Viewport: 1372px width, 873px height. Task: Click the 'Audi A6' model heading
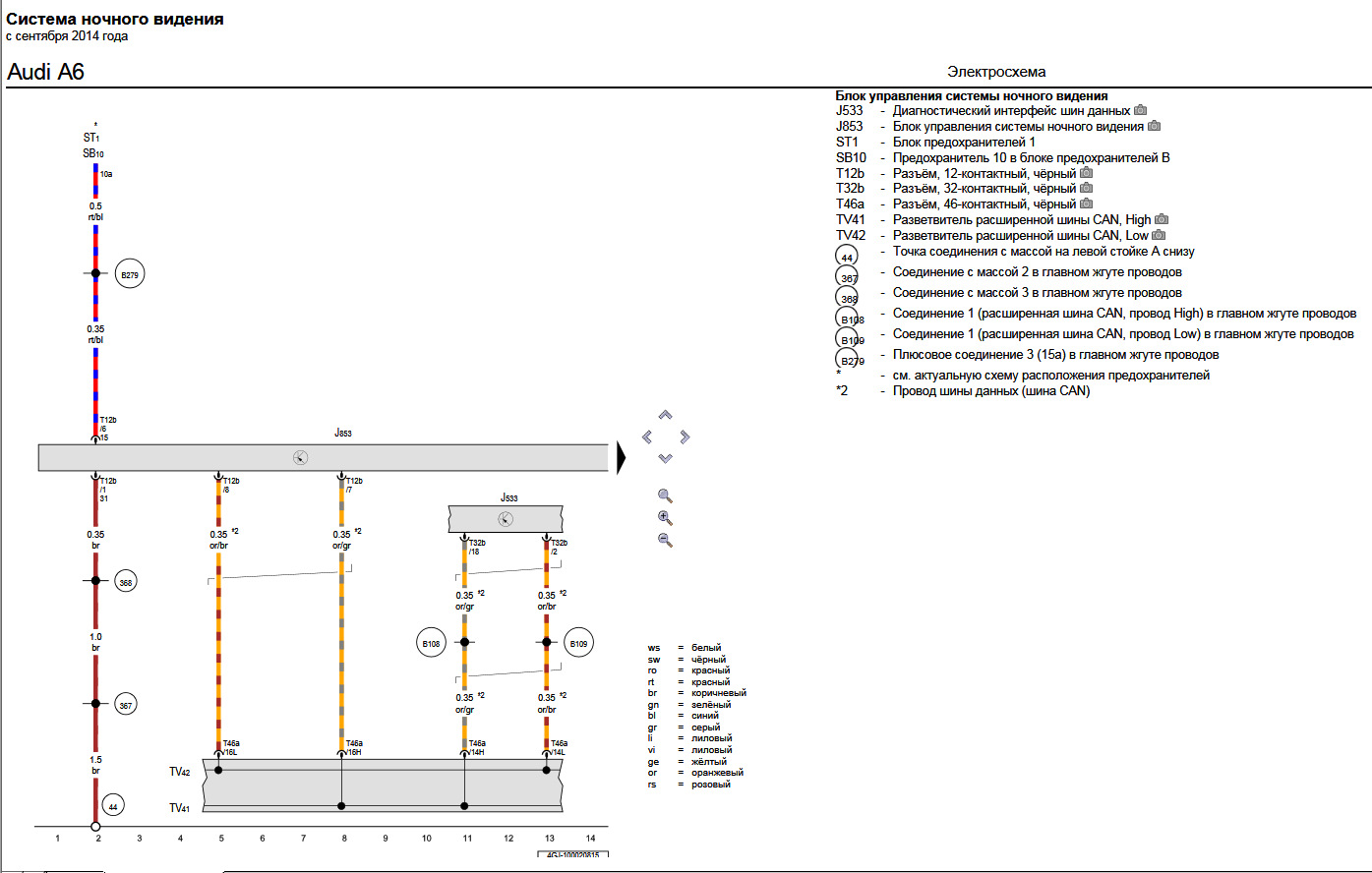point(45,72)
